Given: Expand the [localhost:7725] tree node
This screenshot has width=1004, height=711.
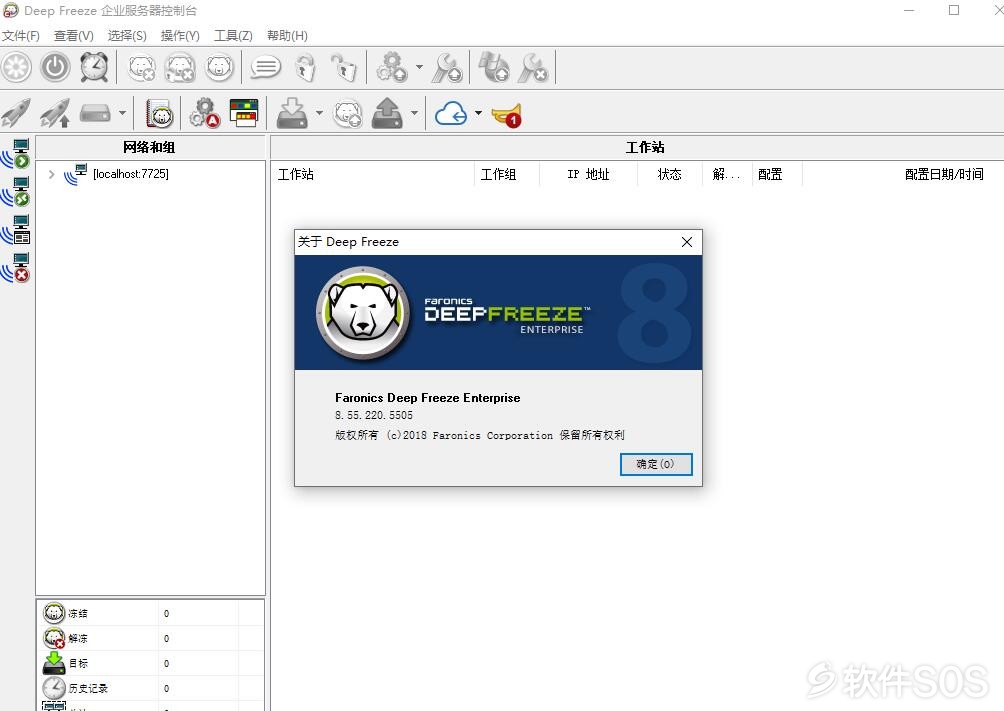Looking at the screenshot, I should point(51,174).
